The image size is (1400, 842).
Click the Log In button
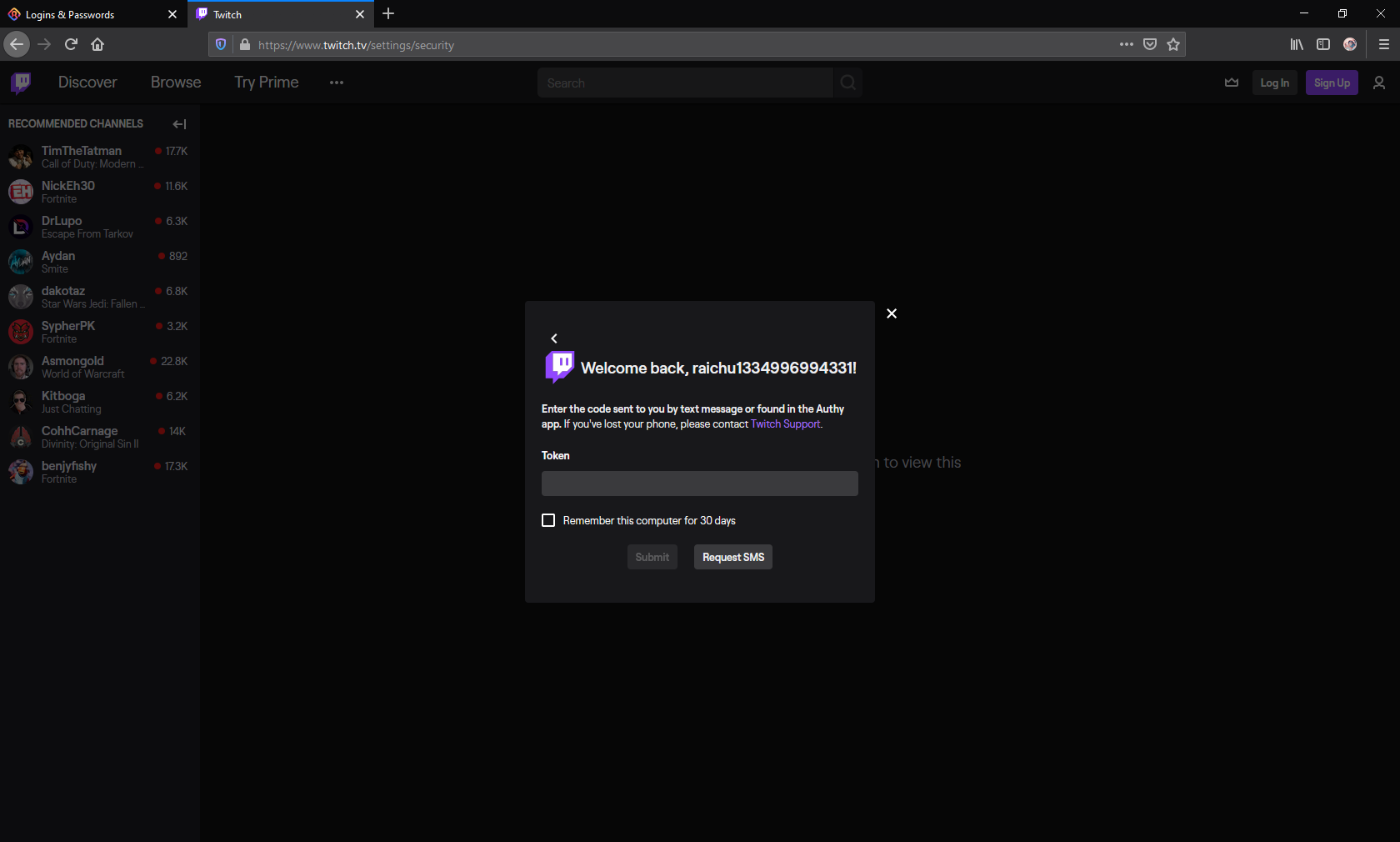pyautogui.click(x=1275, y=83)
